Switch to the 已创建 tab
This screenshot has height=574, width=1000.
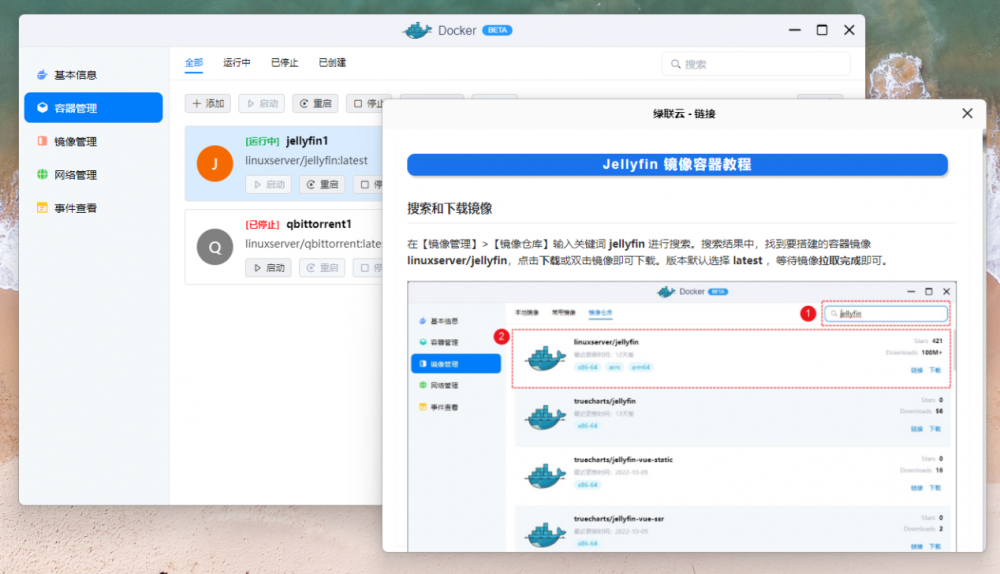pos(332,63)
